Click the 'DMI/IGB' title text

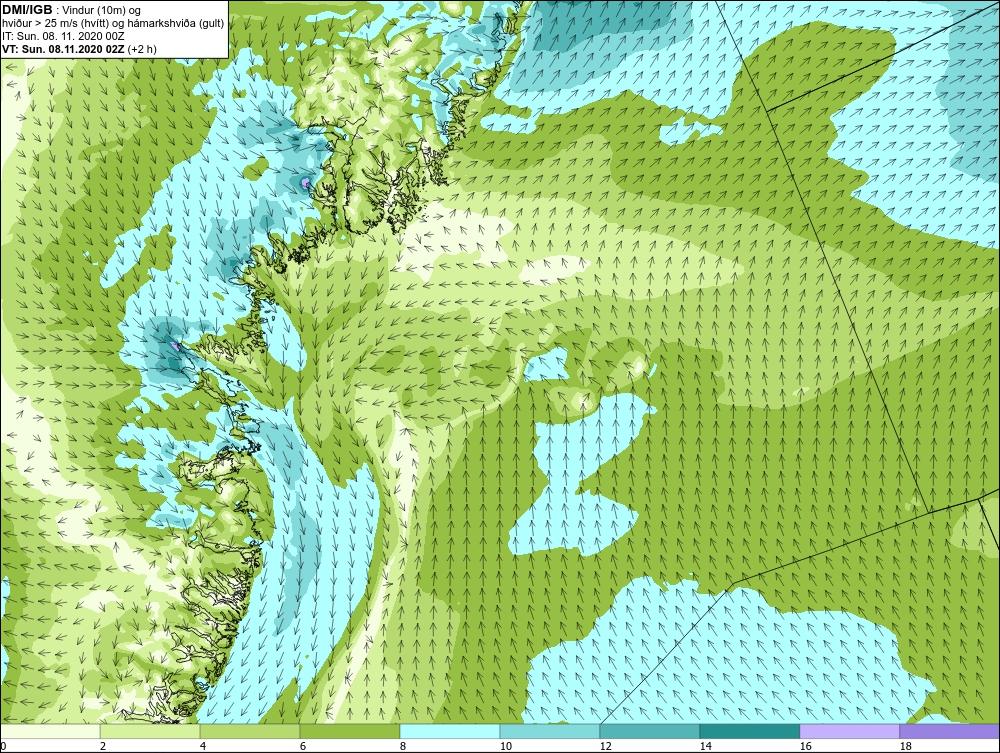pos(27,10)
